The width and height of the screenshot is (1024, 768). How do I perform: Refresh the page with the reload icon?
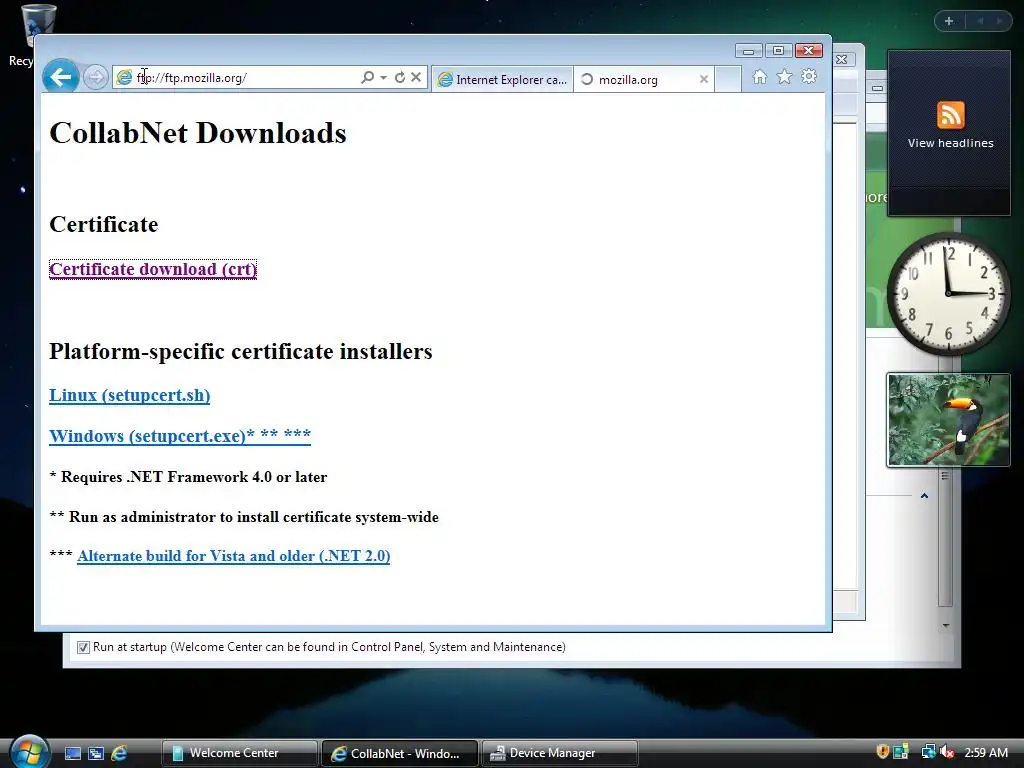click(400, 77)
